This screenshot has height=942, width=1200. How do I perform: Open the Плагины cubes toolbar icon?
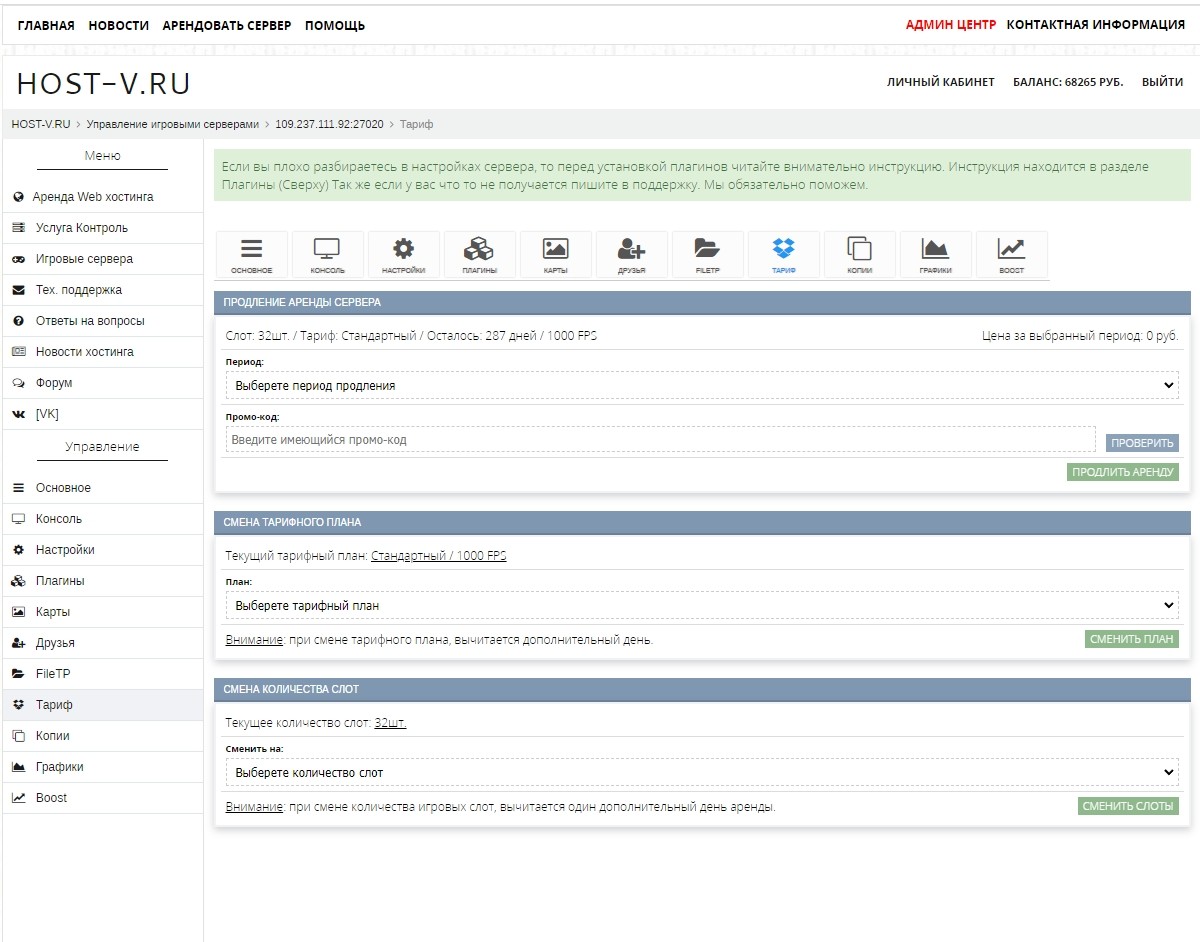[x=479, y=255]
